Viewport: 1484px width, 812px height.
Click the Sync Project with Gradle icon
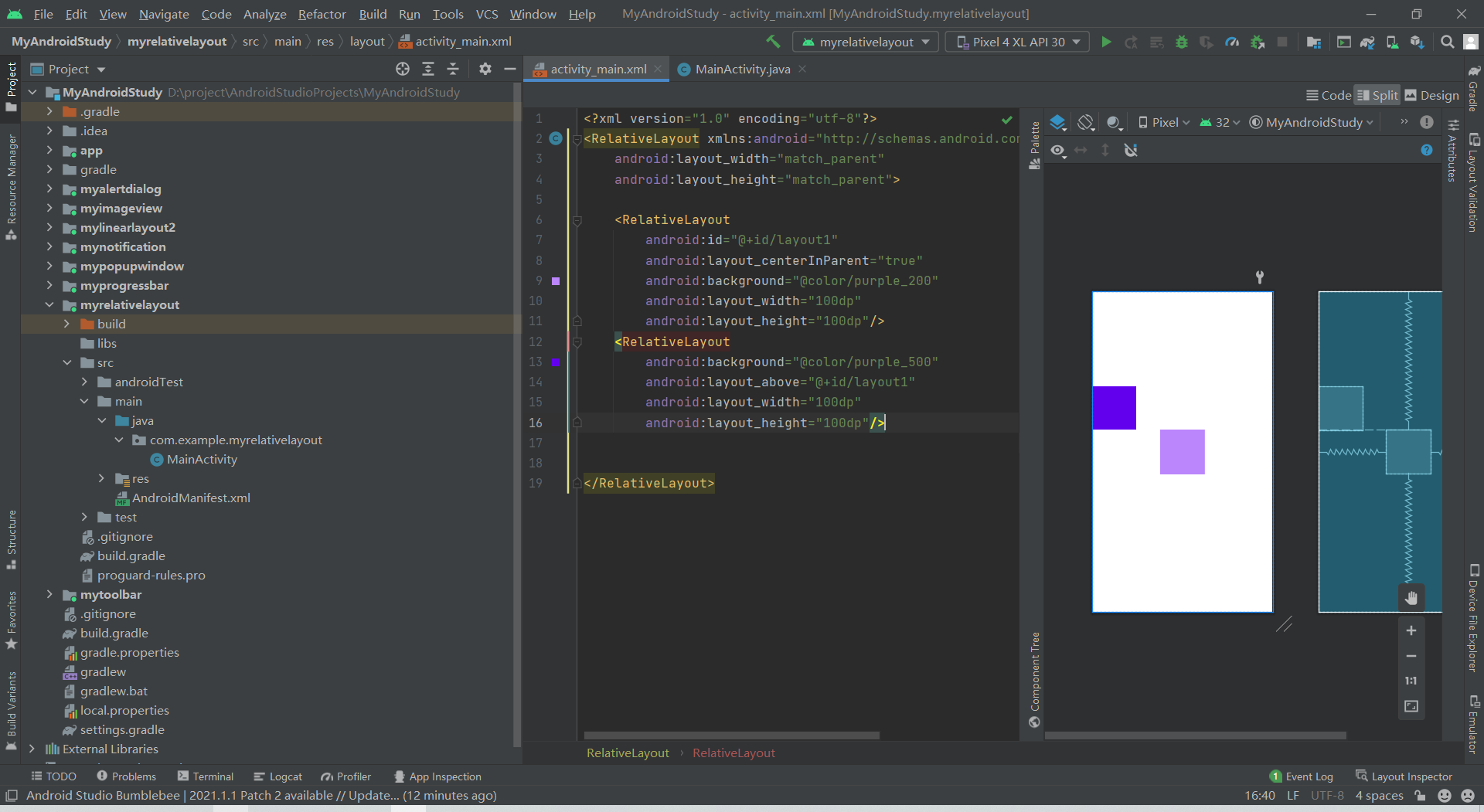point(1367,42)
